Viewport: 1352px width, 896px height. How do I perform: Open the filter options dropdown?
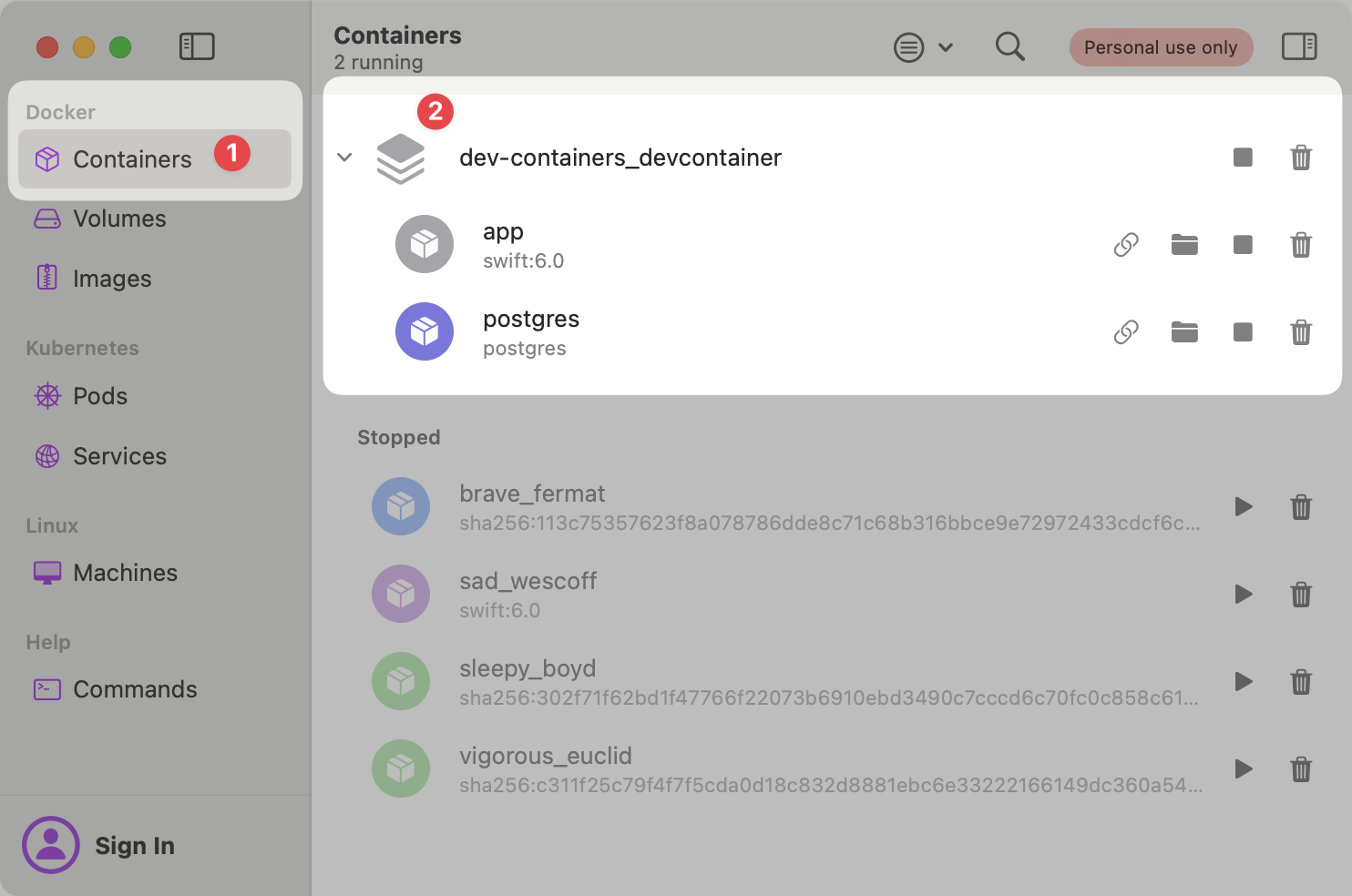(x=923, y=47)
